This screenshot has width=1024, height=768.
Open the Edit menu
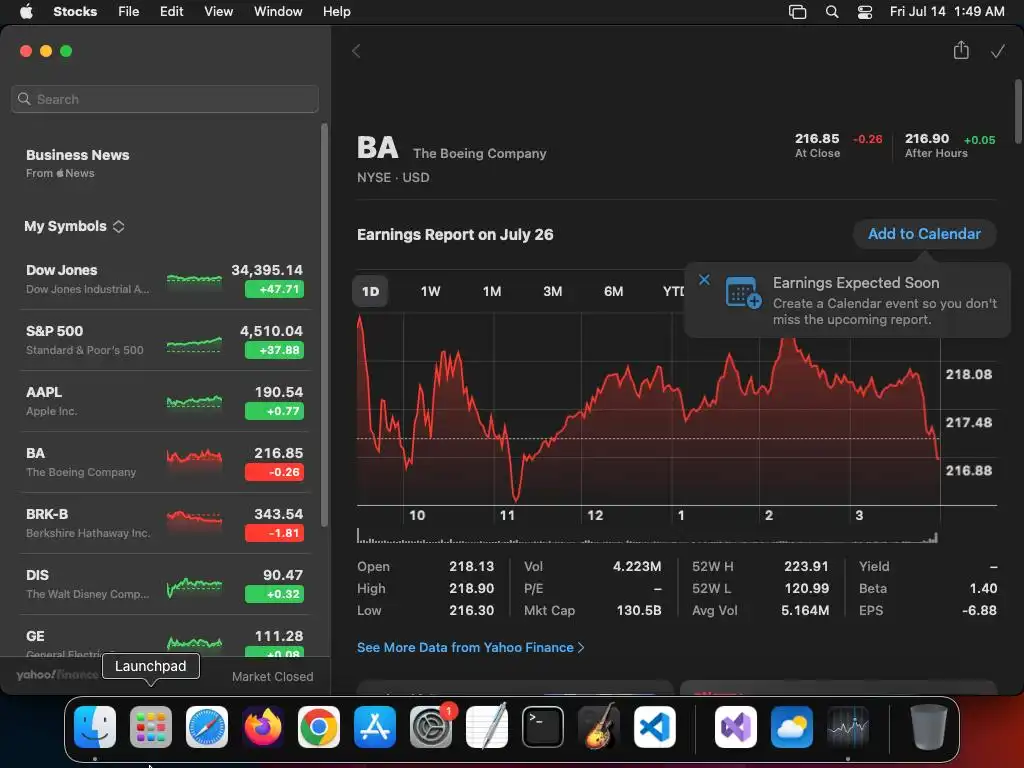click(172, 12)
